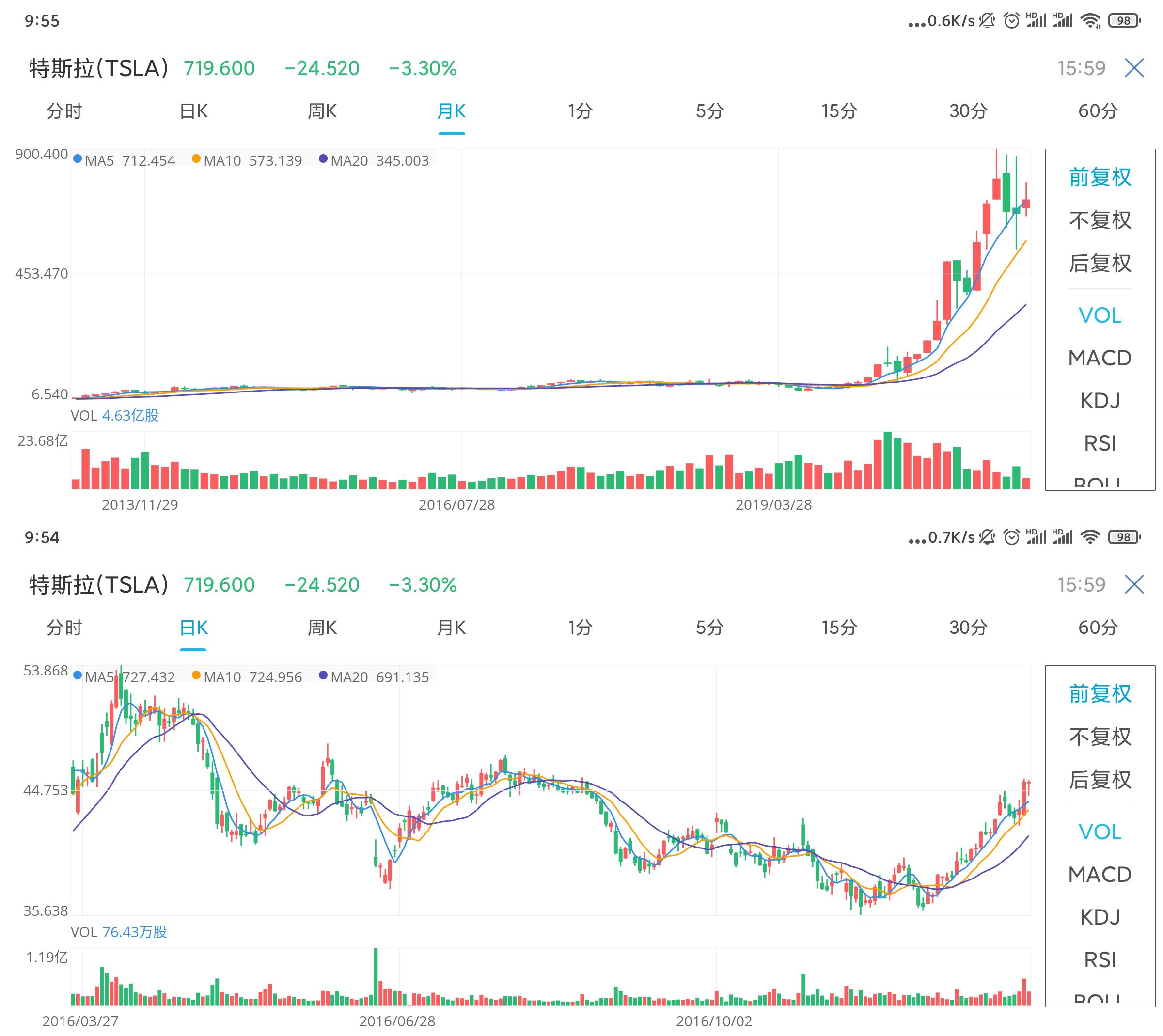Tap the Wi-Fi icon in top status bar
The width and height of the screenshot is (1163, 1036).
pos(1091,21)
